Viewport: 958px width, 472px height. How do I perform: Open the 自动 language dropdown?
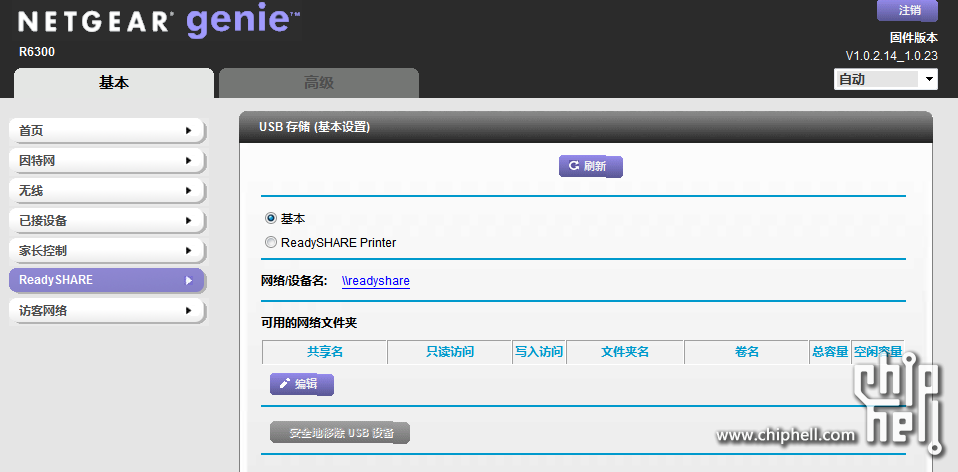tap(885, 79)
